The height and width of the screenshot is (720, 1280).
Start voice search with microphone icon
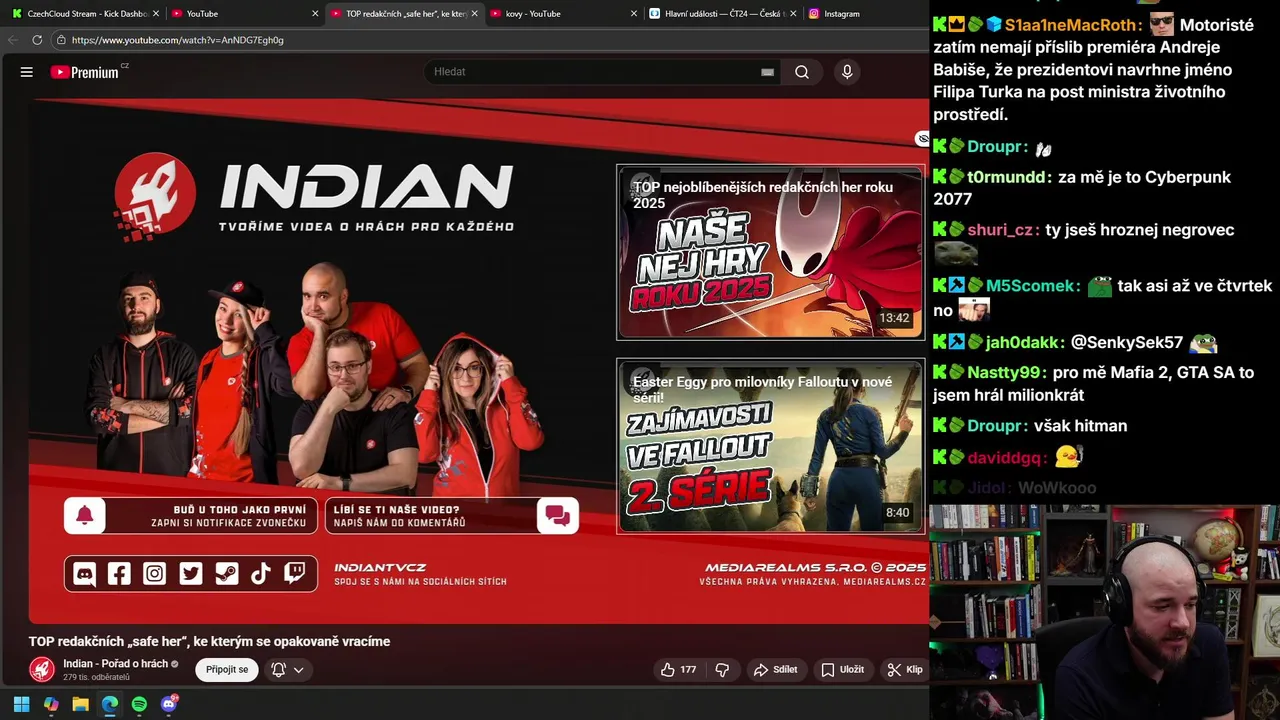pyautogui.click(x=847, y=72)
